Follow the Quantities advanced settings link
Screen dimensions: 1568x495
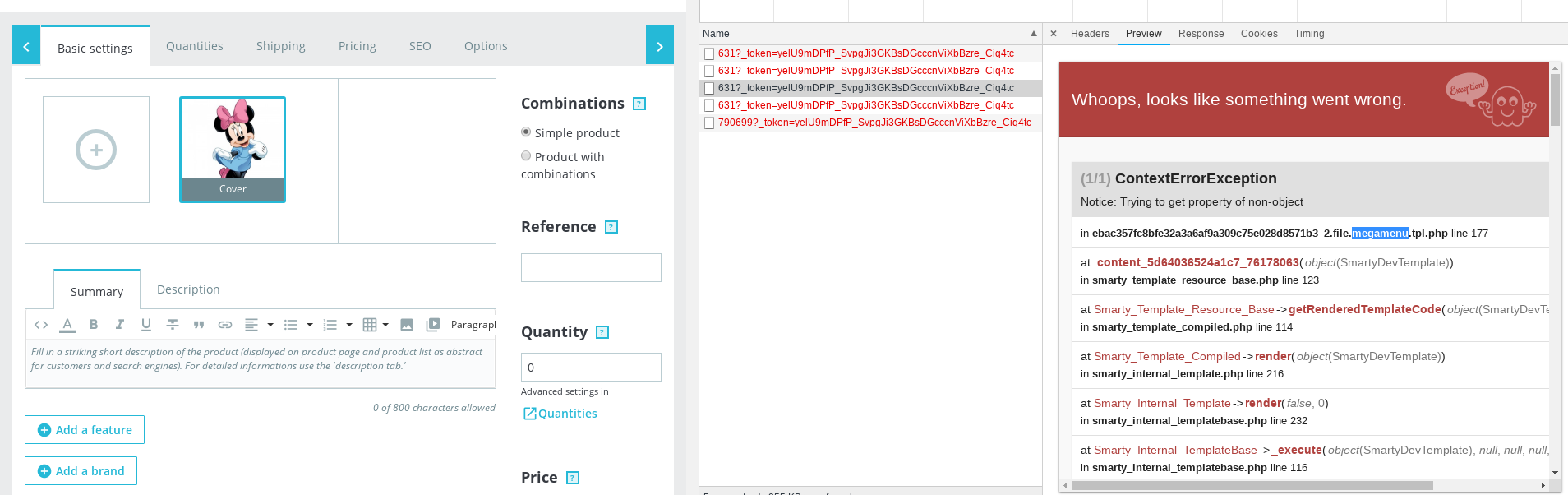point(560,414)
